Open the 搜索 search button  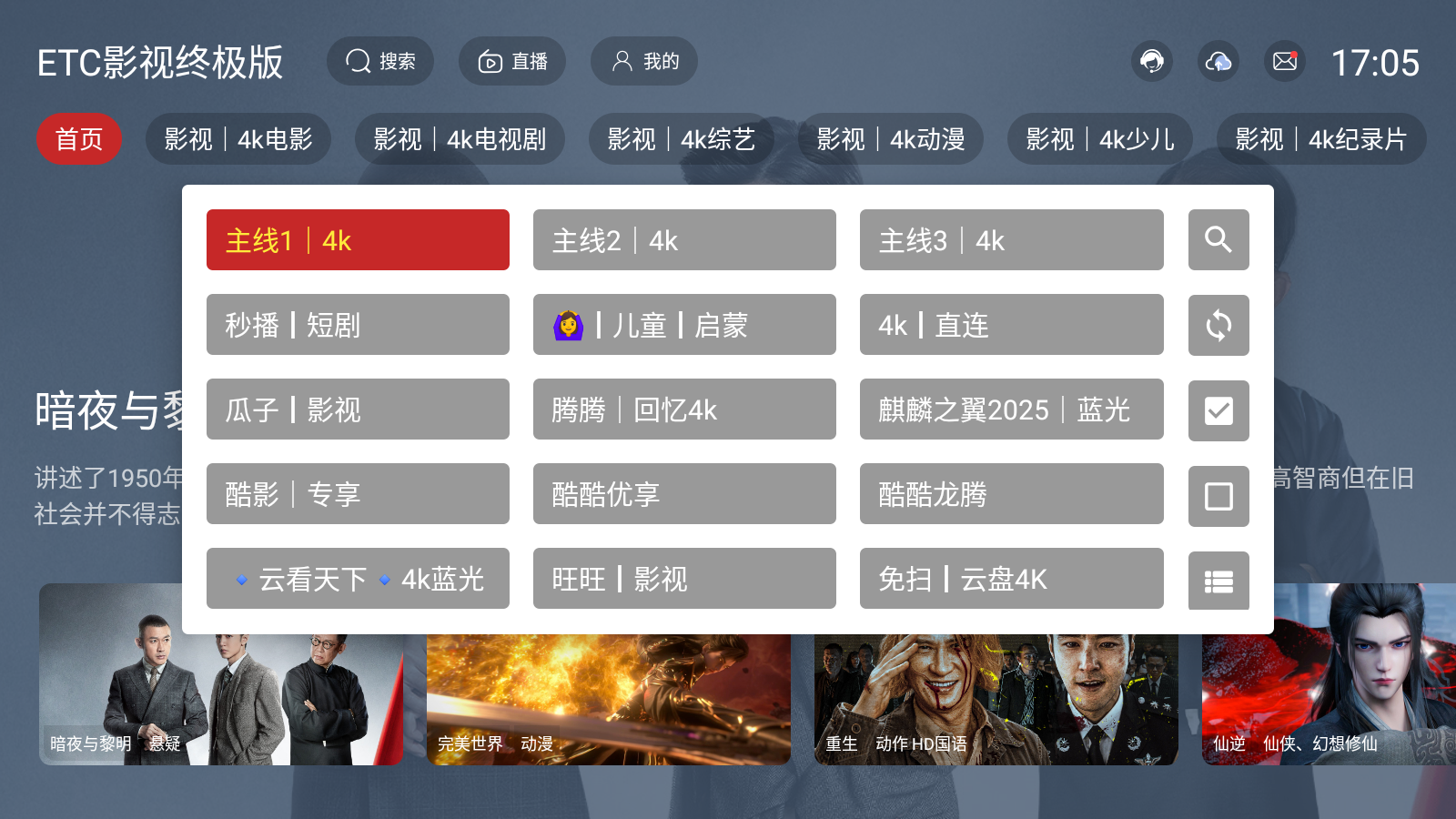coord(380,61)
